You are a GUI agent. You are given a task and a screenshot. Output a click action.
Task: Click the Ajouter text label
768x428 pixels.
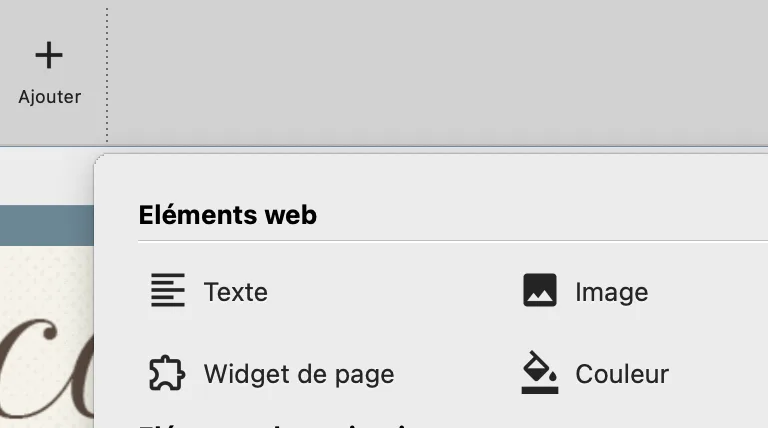coord(49,97)
